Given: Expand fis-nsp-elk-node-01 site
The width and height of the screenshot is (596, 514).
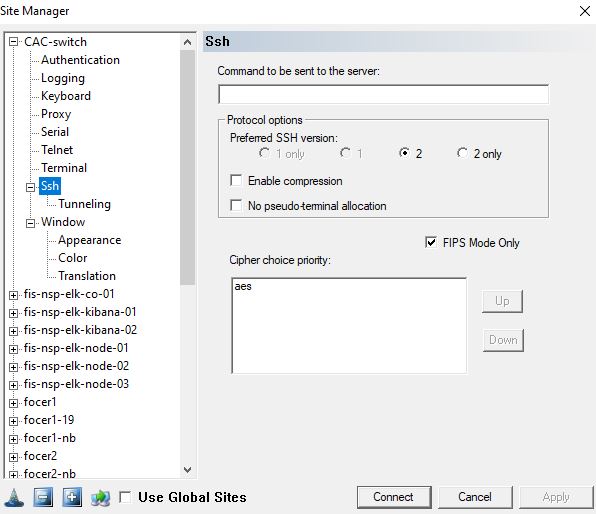Looking at the screenshot, I should pos(13,349).
